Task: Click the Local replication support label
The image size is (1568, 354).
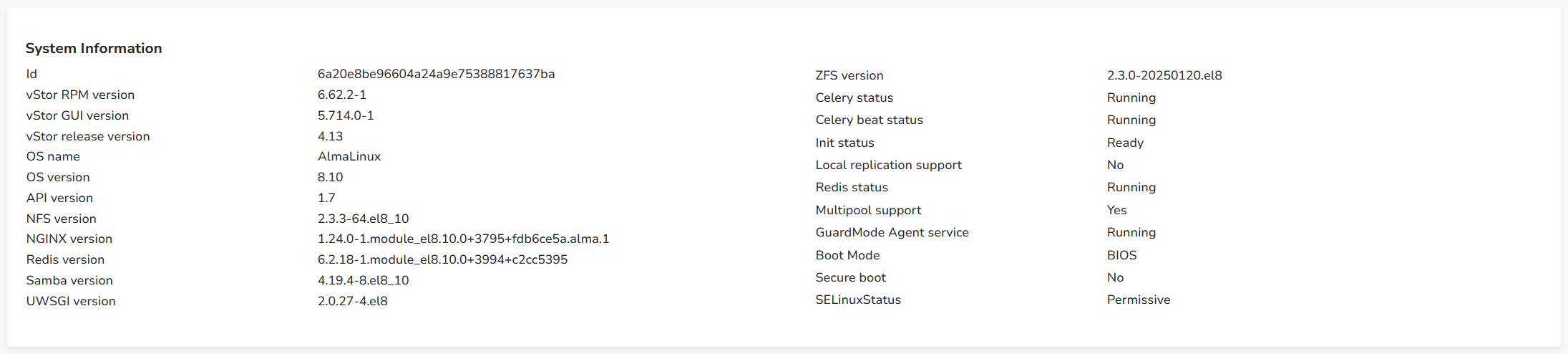Action: point(888,165)
